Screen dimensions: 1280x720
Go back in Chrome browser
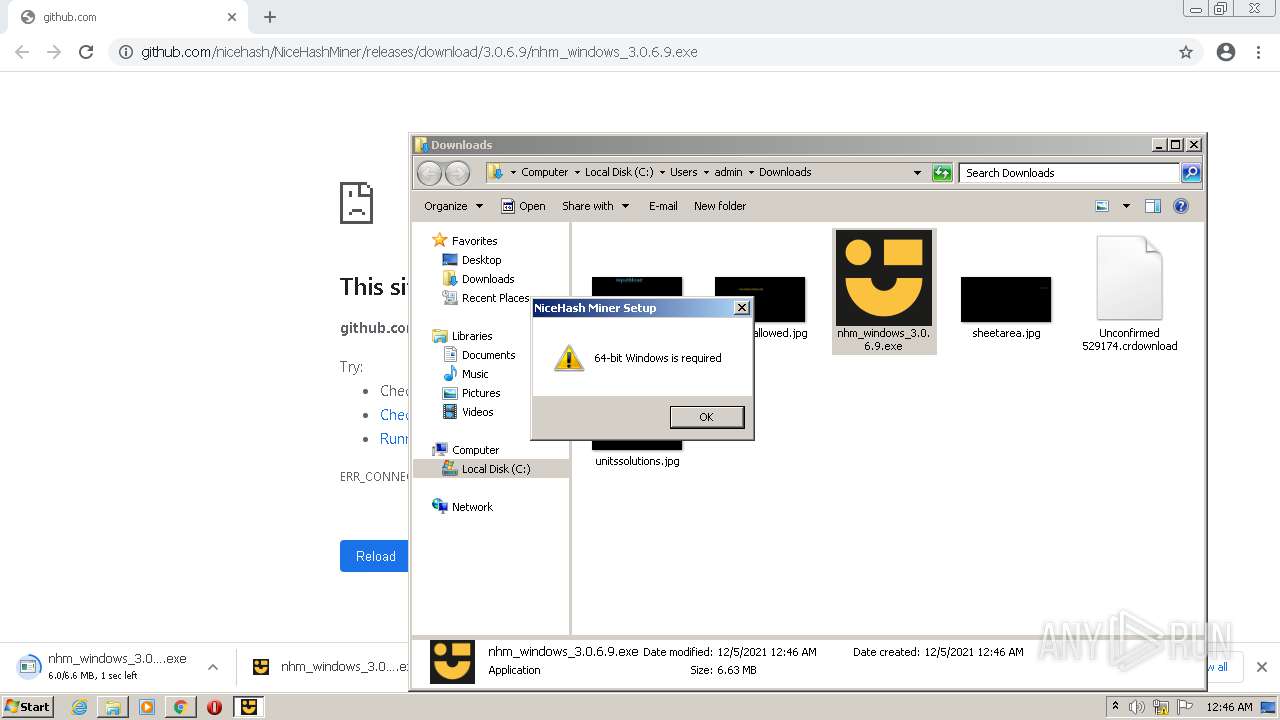(22, 52)
